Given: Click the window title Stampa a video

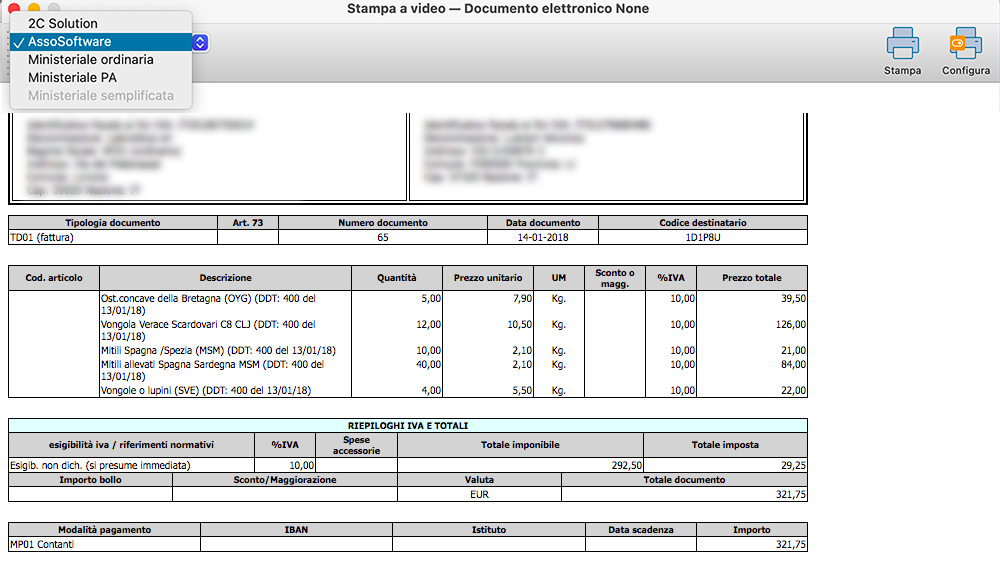Looking at the screenshot, I should point(497,9).
